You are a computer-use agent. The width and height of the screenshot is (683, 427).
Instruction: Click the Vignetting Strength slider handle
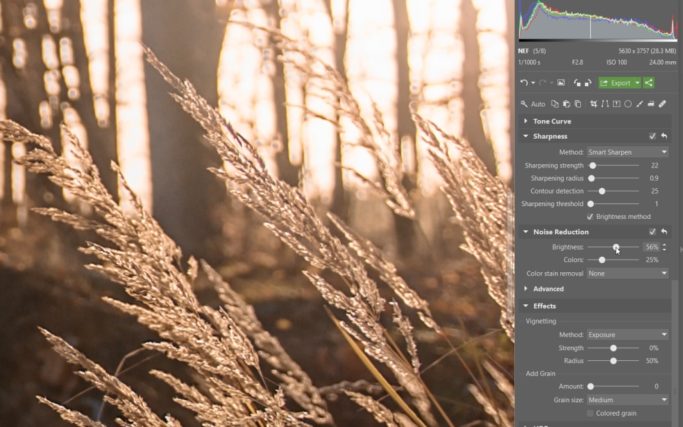click(x=613, y=348)
